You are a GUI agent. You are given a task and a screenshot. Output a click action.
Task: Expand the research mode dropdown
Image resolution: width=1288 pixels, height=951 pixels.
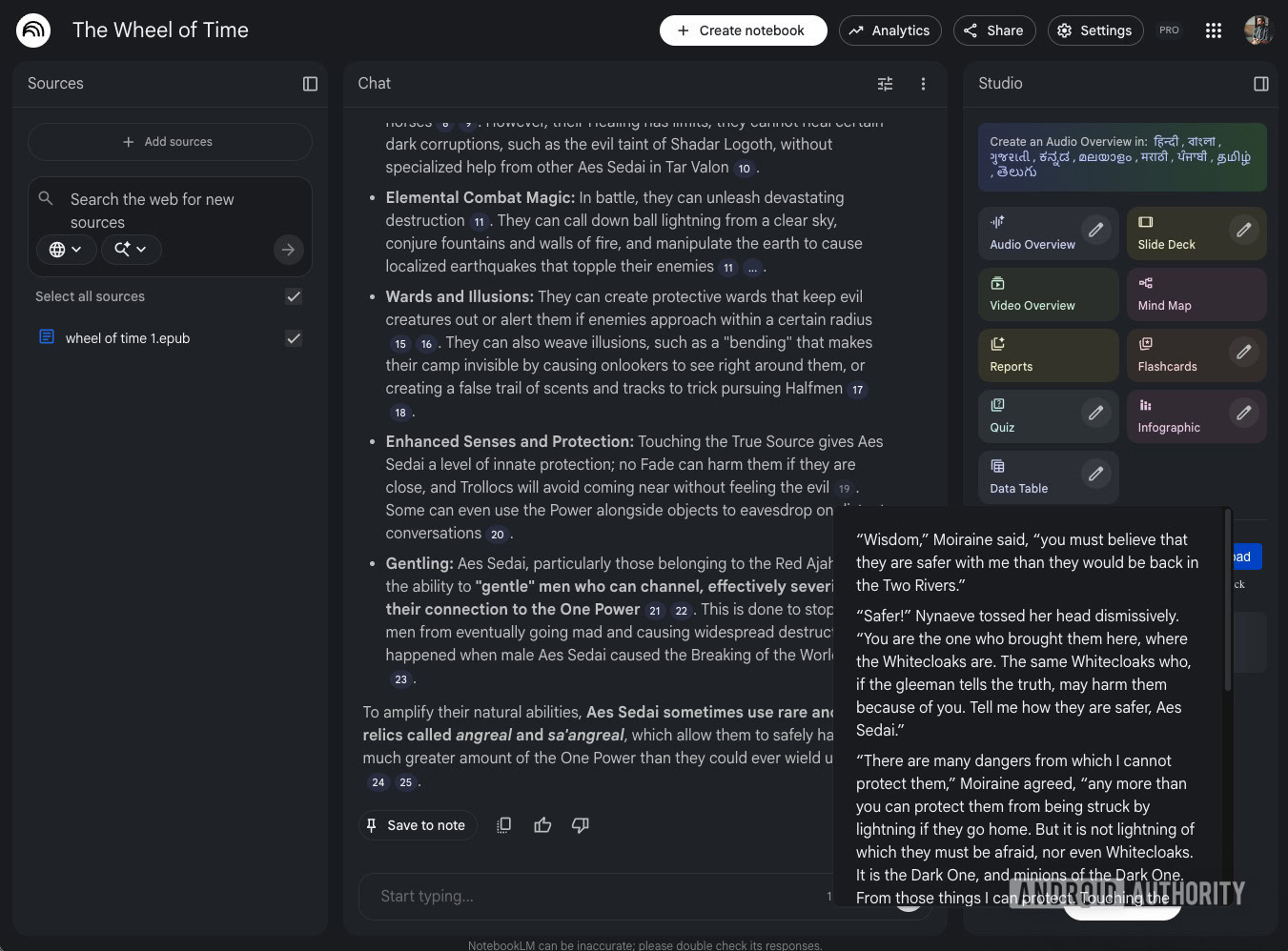coord(131,250)
